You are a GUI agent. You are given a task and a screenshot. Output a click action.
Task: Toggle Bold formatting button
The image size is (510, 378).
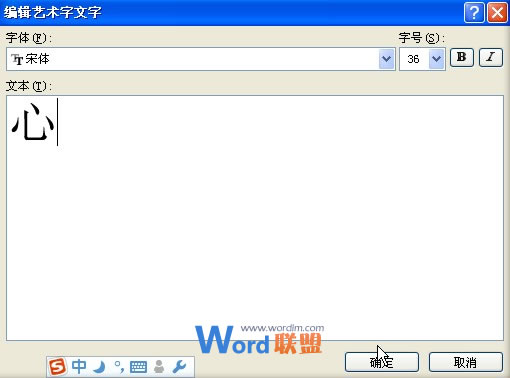point(462,58)
